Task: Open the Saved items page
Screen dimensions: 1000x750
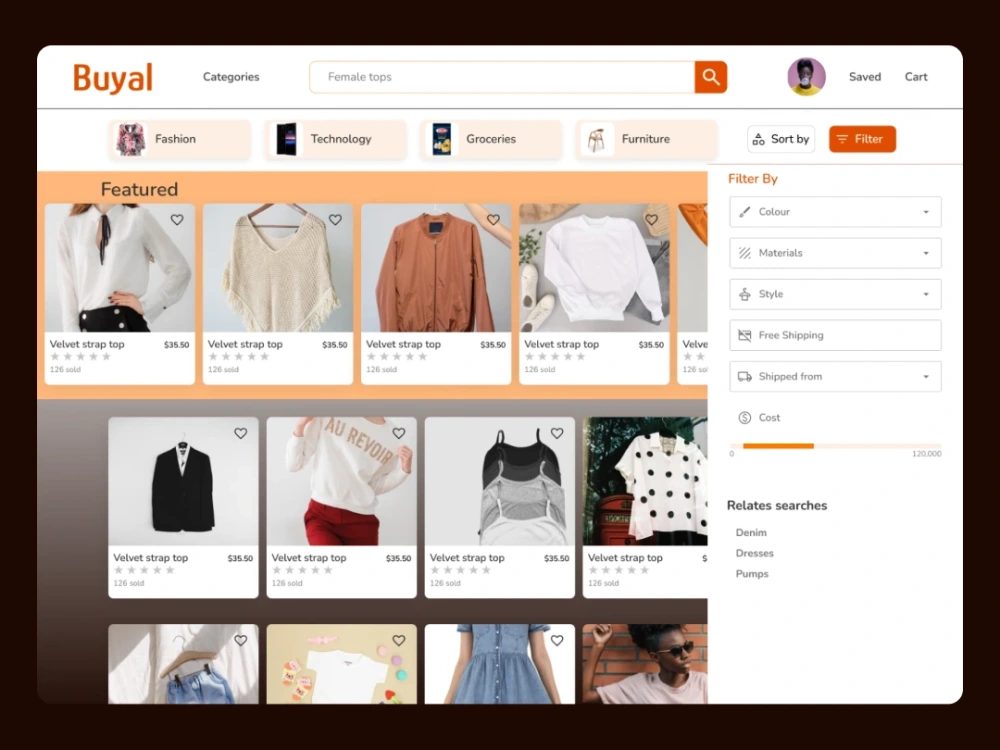Action: [x=865, y=77]
